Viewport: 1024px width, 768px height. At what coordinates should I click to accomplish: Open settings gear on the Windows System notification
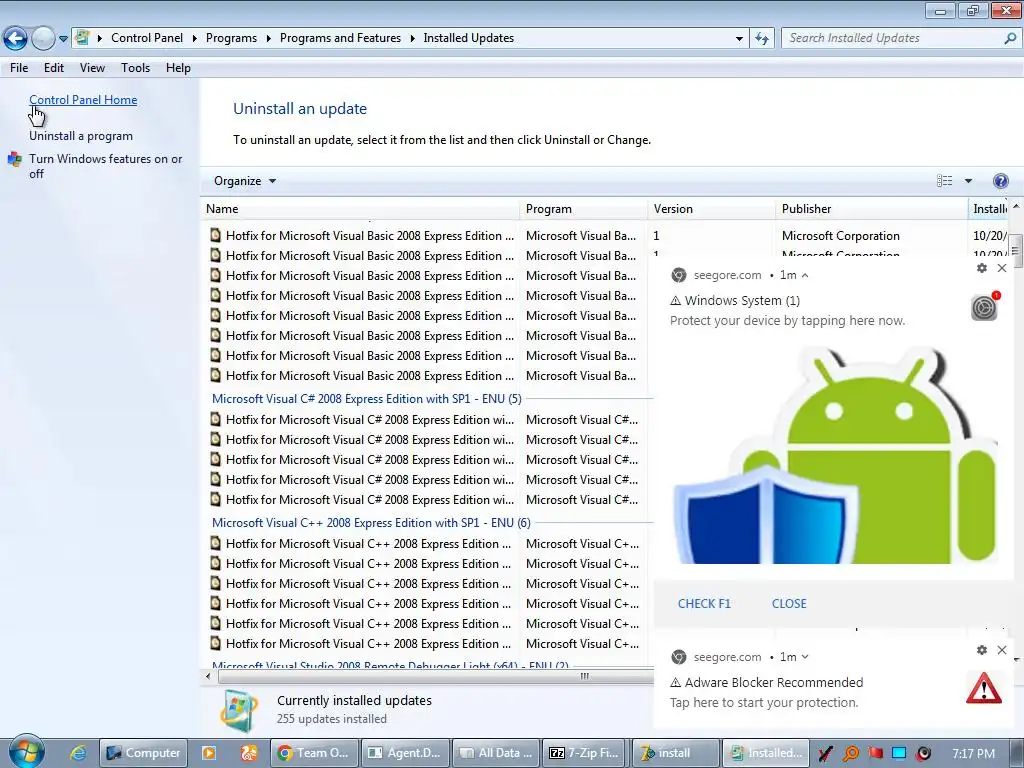point(982,268)
